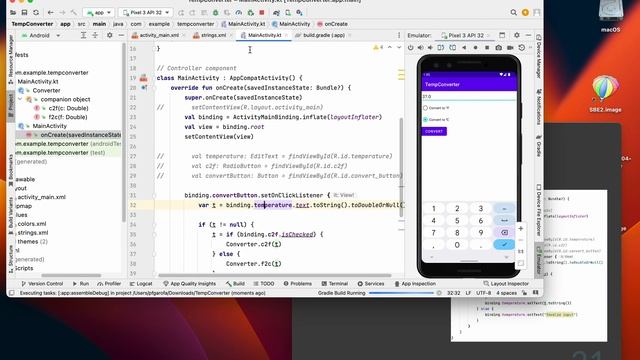The image size is (640, 360).
Task: Open the app run configuration dropdown
Action: 99,13
